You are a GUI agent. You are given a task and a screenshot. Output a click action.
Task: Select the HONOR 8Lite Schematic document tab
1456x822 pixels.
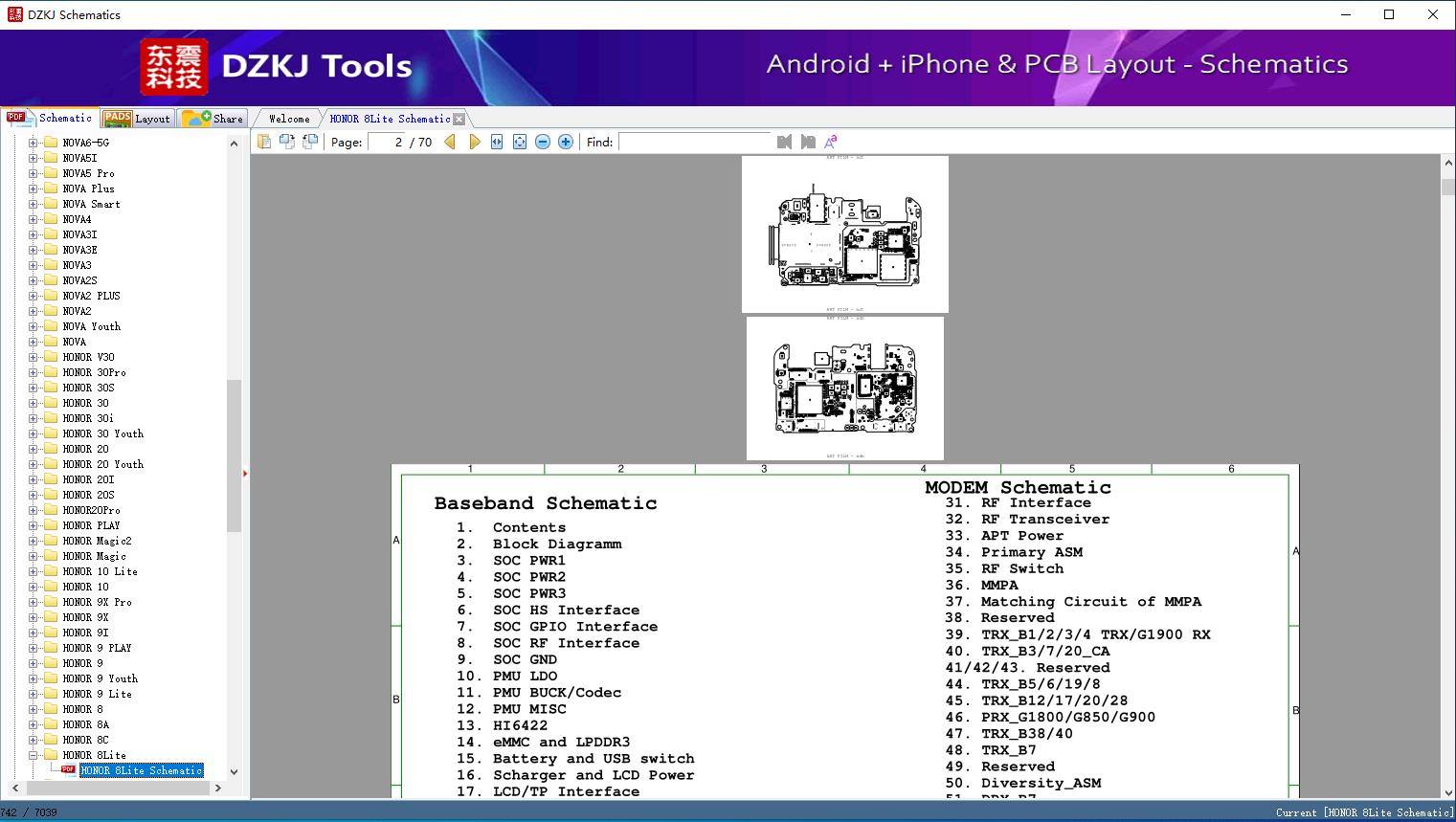390,119
